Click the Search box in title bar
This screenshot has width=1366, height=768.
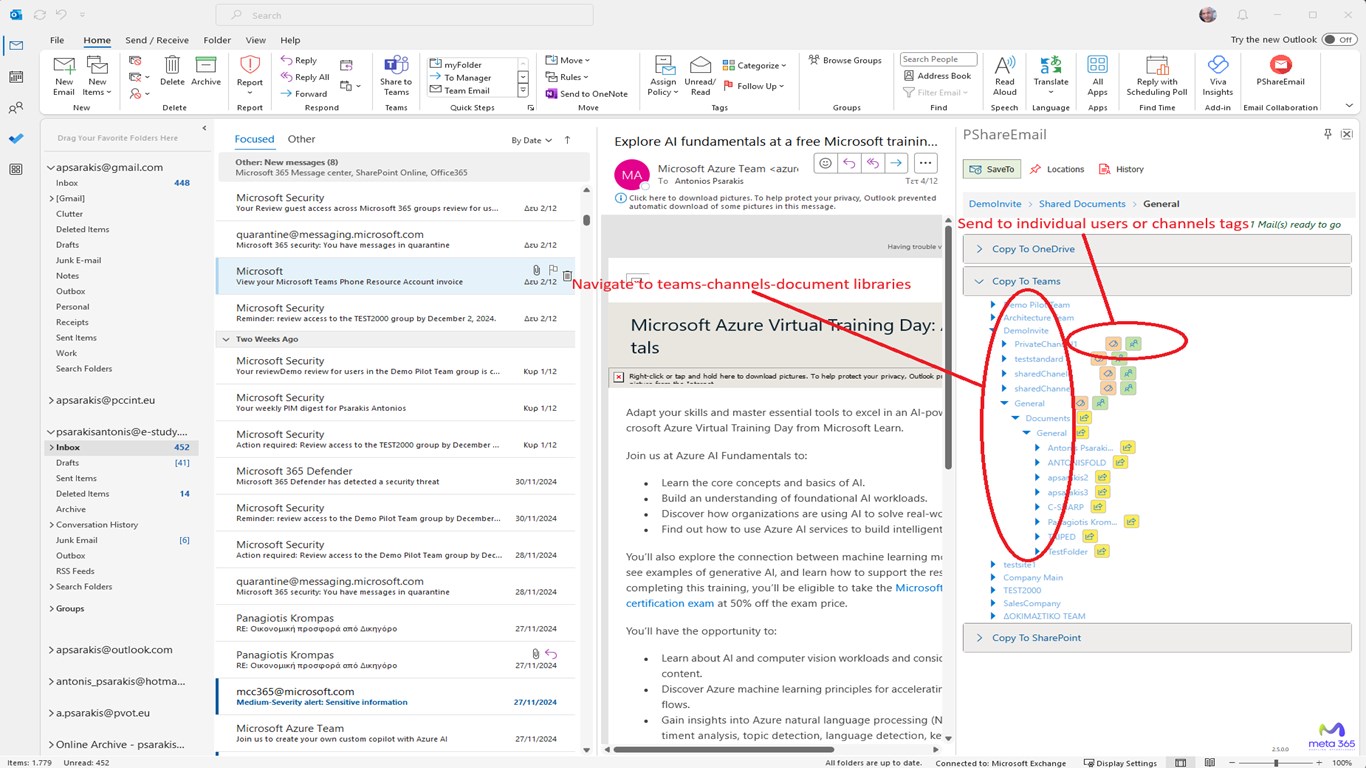click(x=404, y=15)
